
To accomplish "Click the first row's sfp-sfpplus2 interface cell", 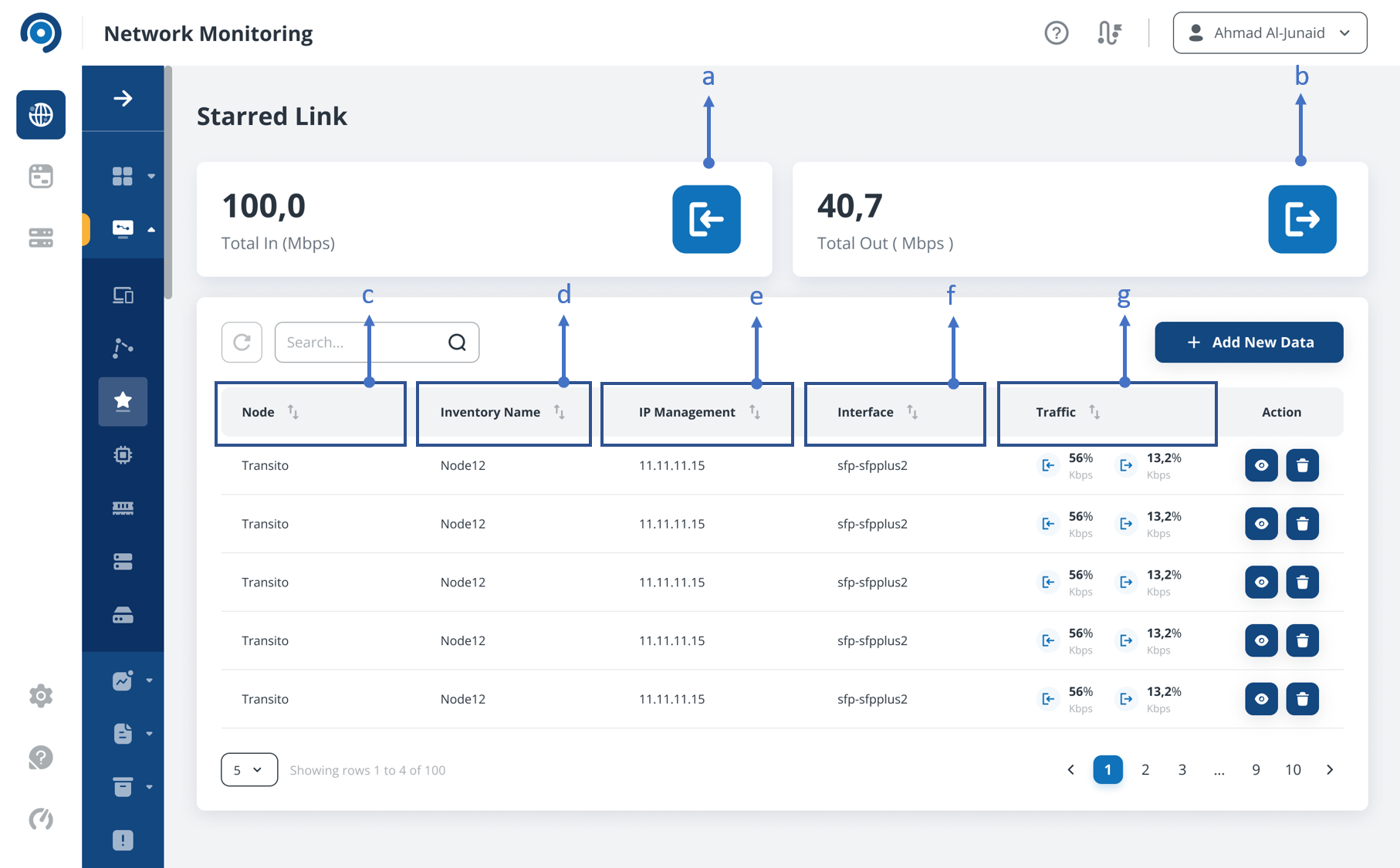I will coord(872,465).
